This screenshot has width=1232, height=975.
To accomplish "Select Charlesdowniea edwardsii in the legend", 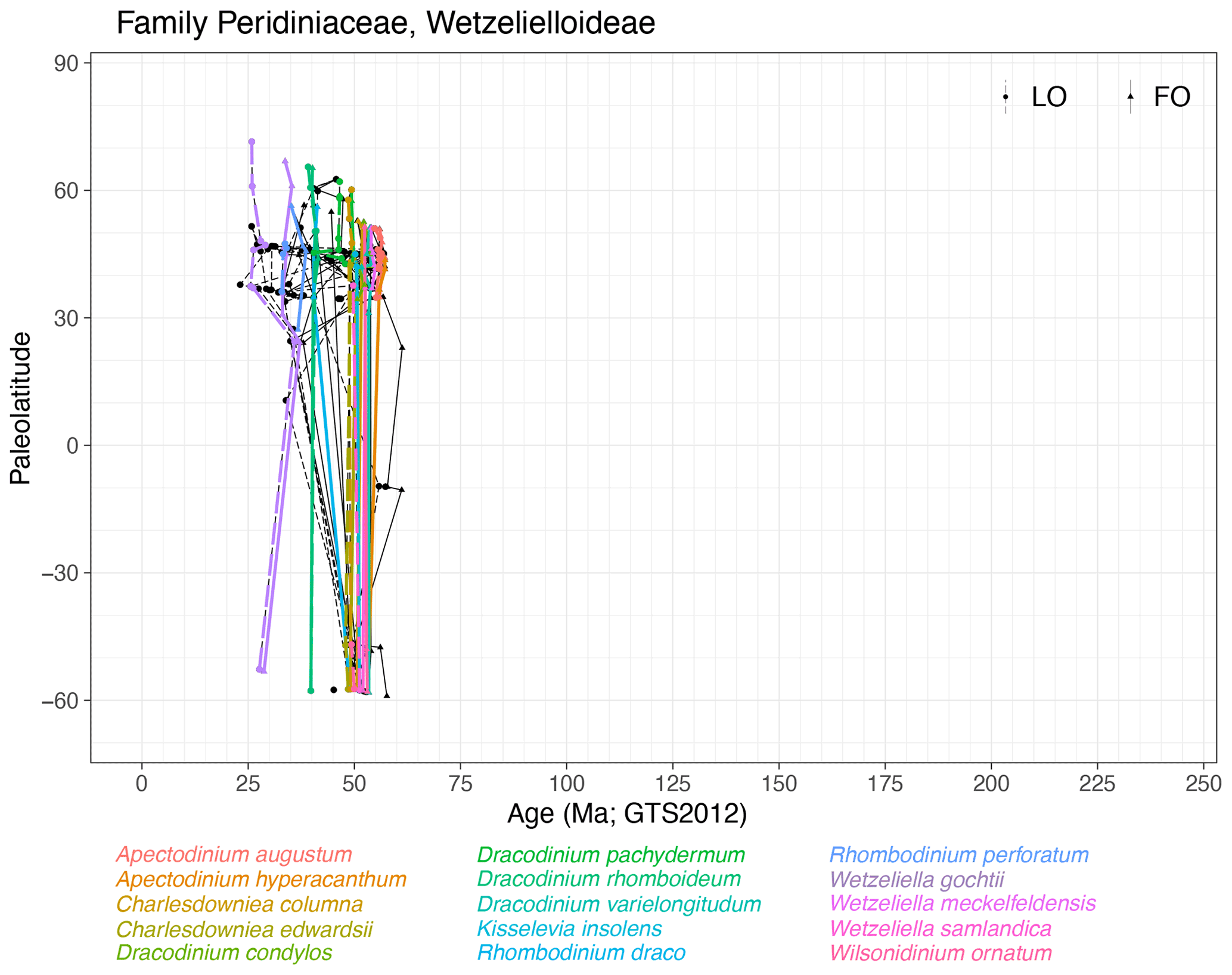I will [244, 929].
